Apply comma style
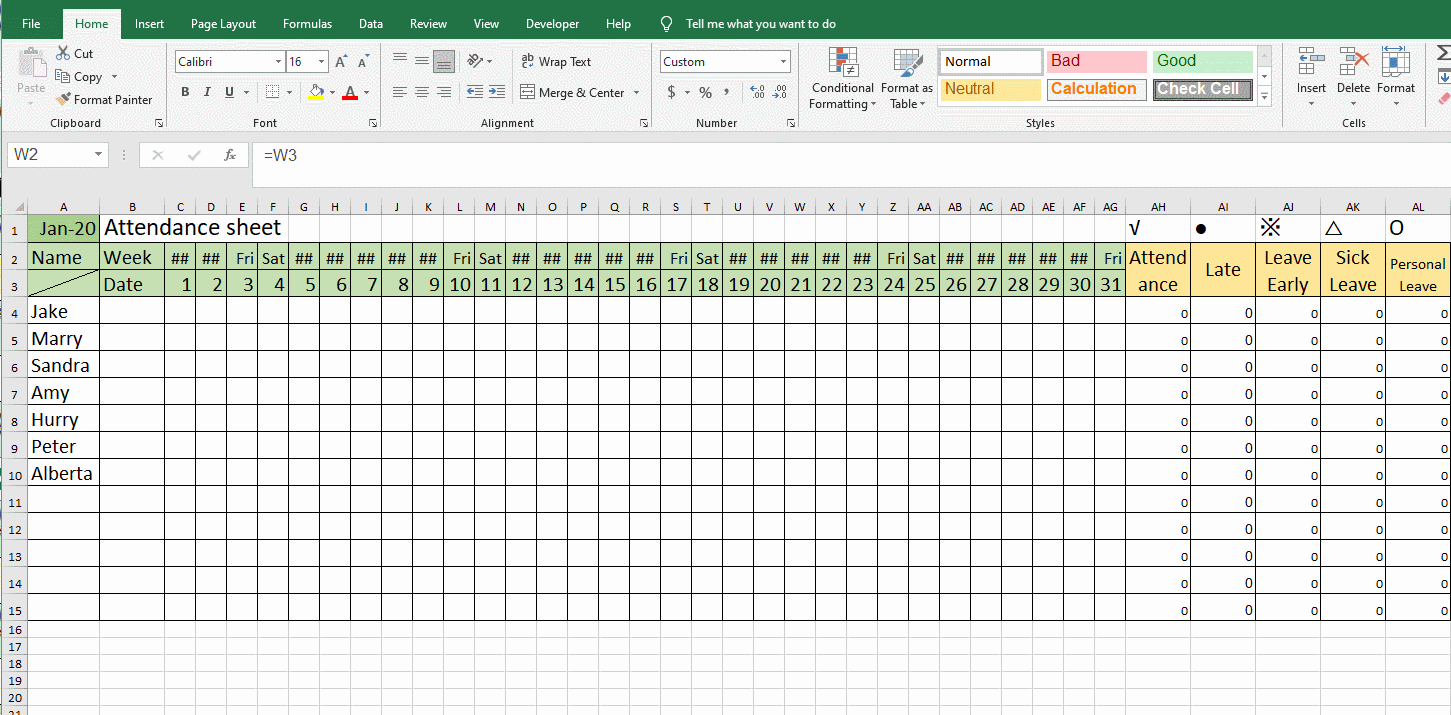Screen dimensions: 1451x715 727,92
